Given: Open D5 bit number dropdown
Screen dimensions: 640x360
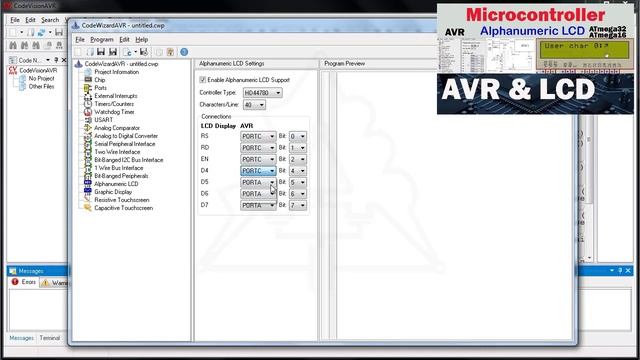Looking at the screenshot, I should (x=298, y=182).
